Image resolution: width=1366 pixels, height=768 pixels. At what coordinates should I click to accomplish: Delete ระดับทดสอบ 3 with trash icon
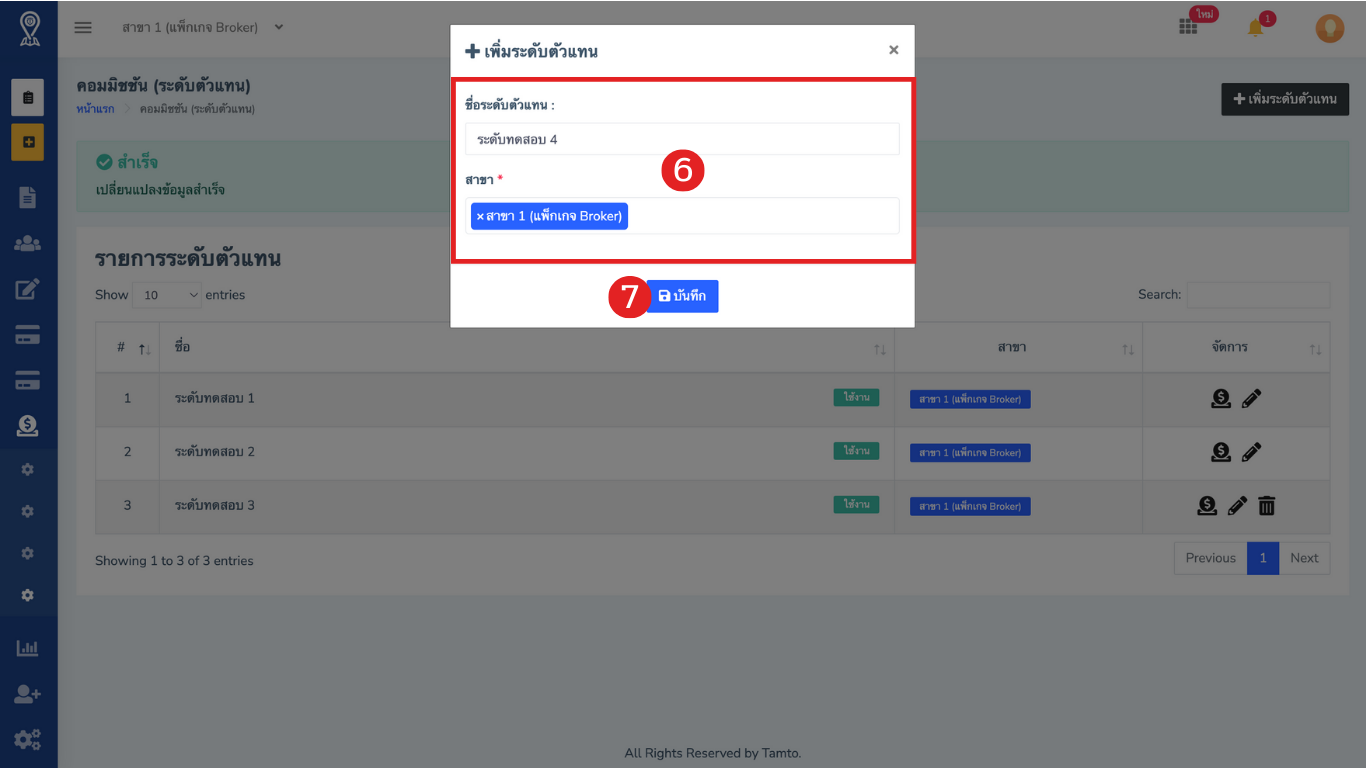point(1266,506)
